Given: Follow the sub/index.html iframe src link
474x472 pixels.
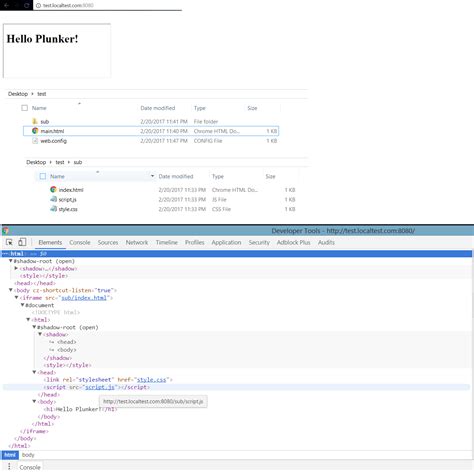Looking at the screenshot, I should [84, 298].
